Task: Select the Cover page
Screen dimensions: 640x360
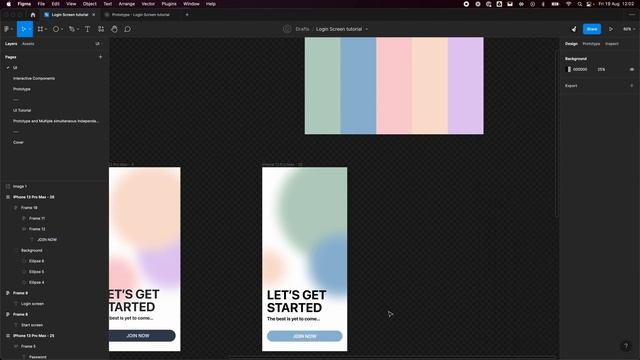Action: [18, 142]
